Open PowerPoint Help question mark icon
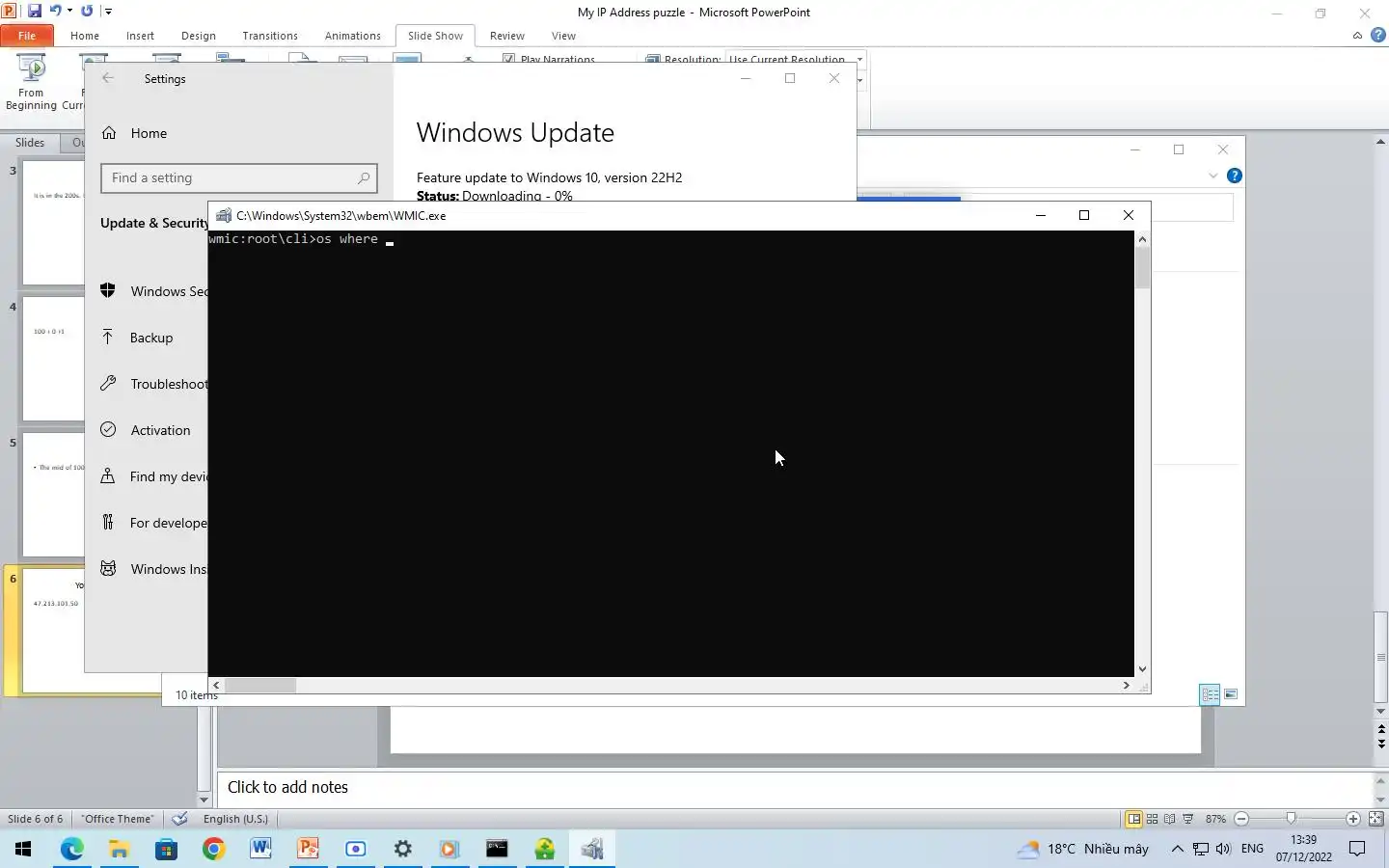The height and width of the screenshot is (868, 1389). (1378, 36)
